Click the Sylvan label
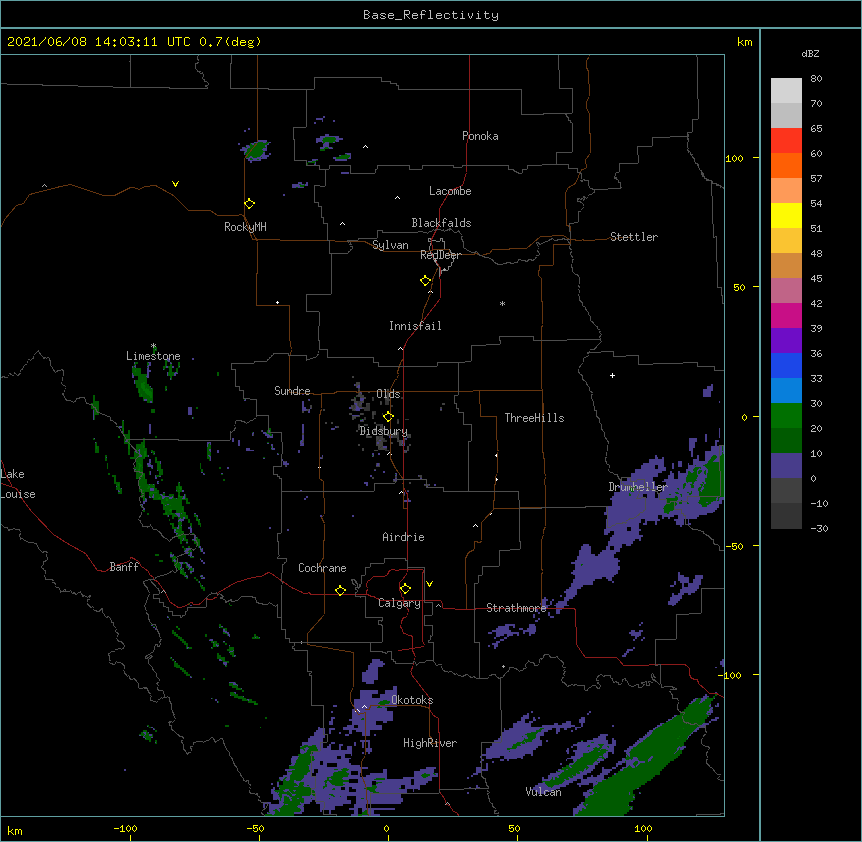Image resolution: width=862 pixels, height=842 pixels. coord(390,245)
